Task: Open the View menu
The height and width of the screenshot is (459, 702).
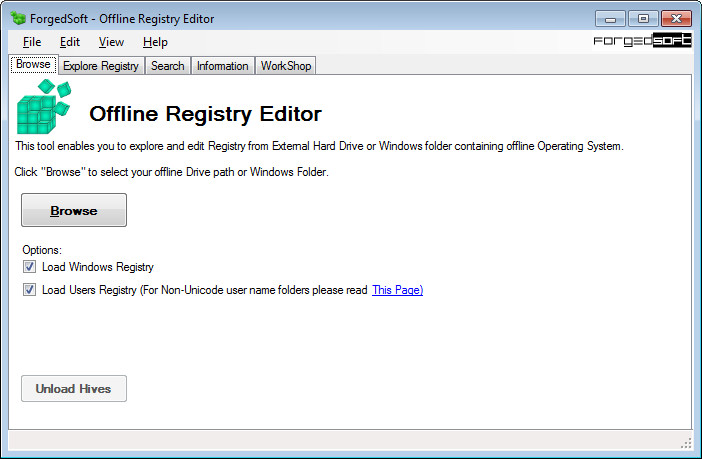Action: click(x=111, y=42)
